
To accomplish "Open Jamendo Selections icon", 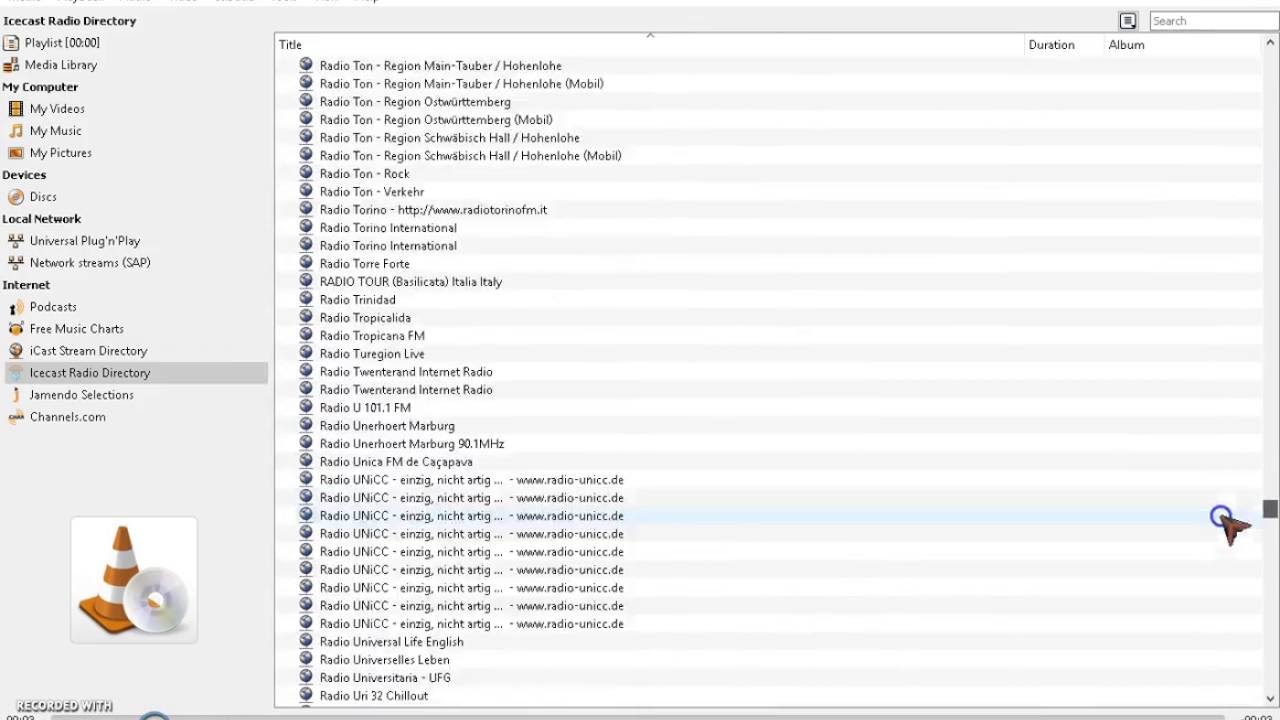I will tap(16, 395).
